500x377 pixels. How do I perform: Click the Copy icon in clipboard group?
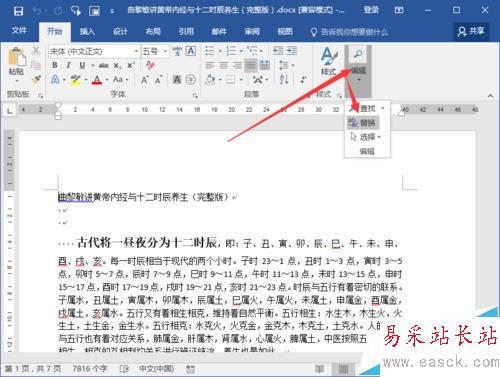36,65
